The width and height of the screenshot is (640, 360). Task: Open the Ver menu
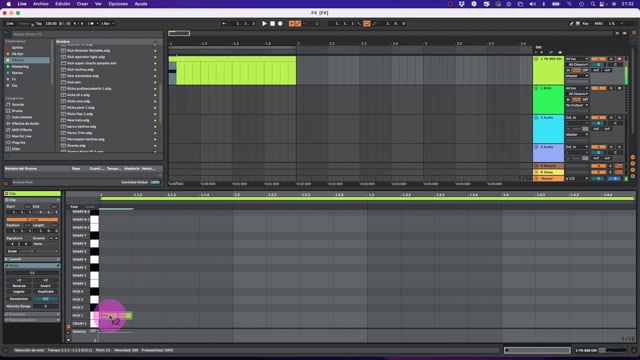click(x=98, y=4)
